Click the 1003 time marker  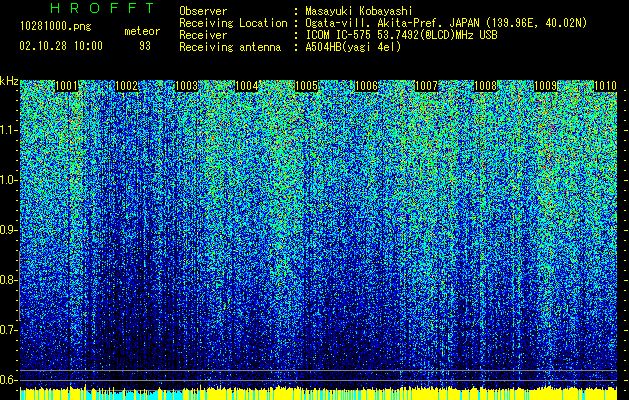tap(187, 86)
